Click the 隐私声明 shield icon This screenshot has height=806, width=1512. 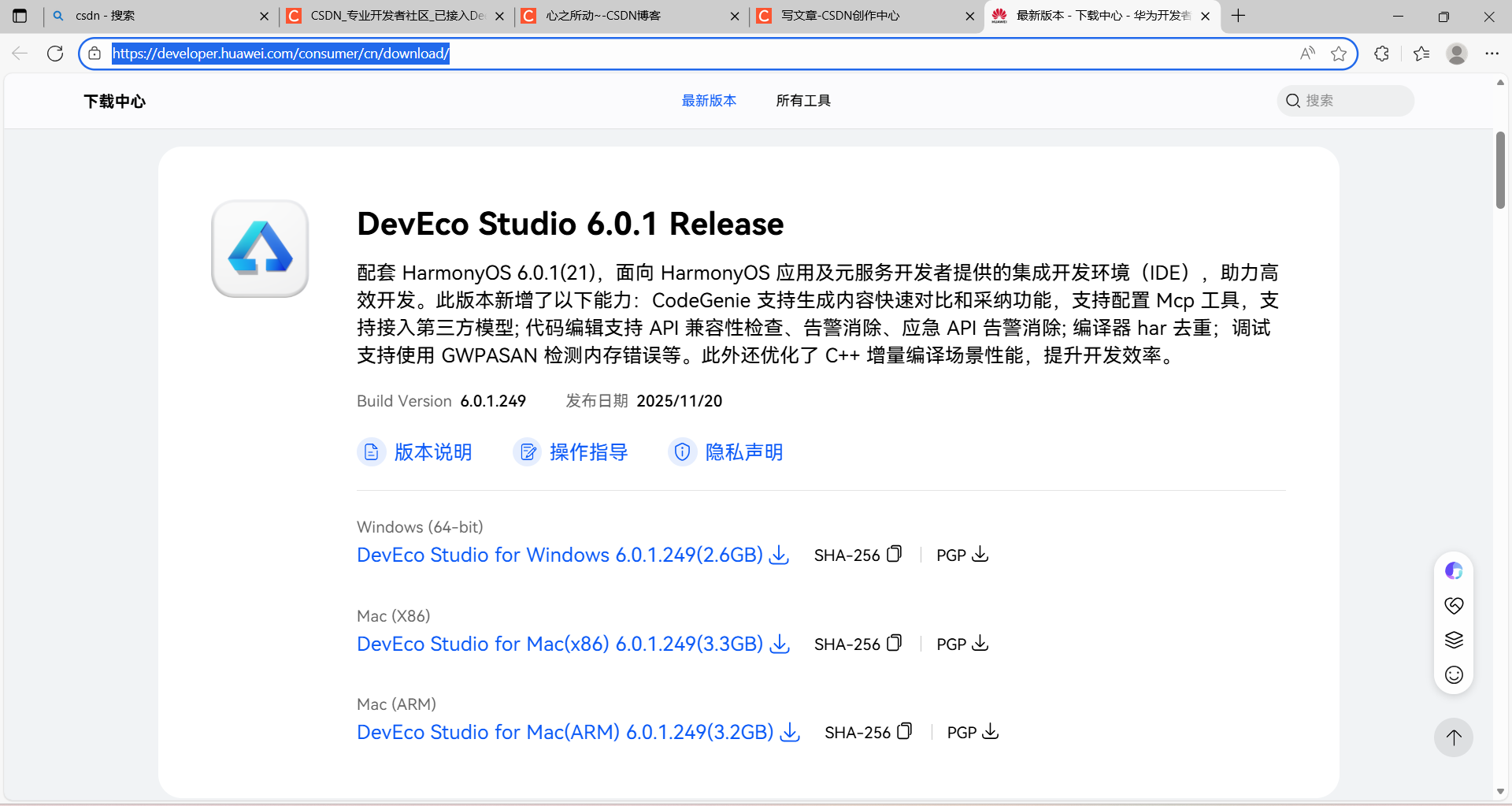[682, 452]
